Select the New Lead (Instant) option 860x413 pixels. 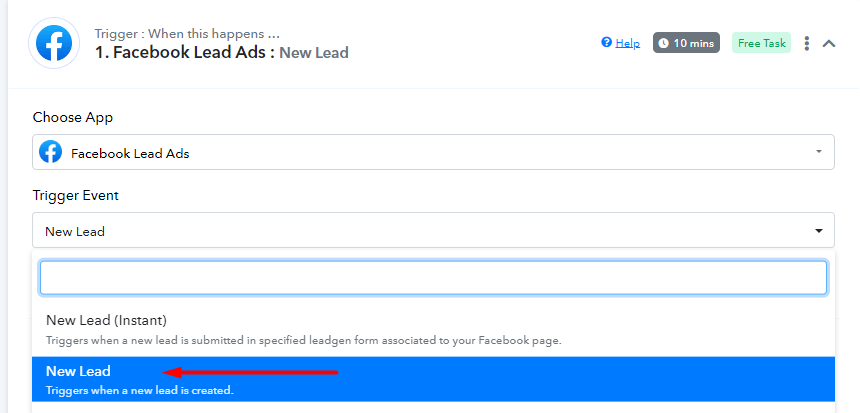[x=433, y=329]
